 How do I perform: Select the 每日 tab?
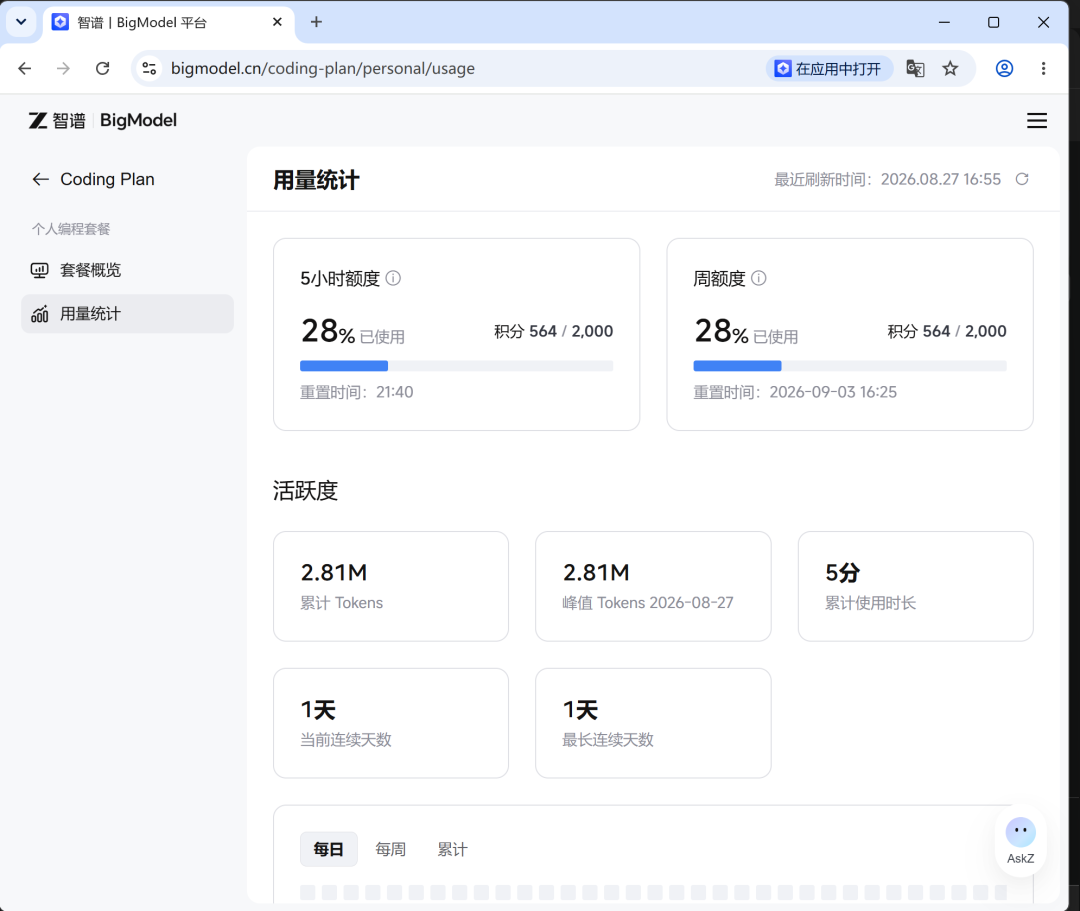[x=329, y=849]
